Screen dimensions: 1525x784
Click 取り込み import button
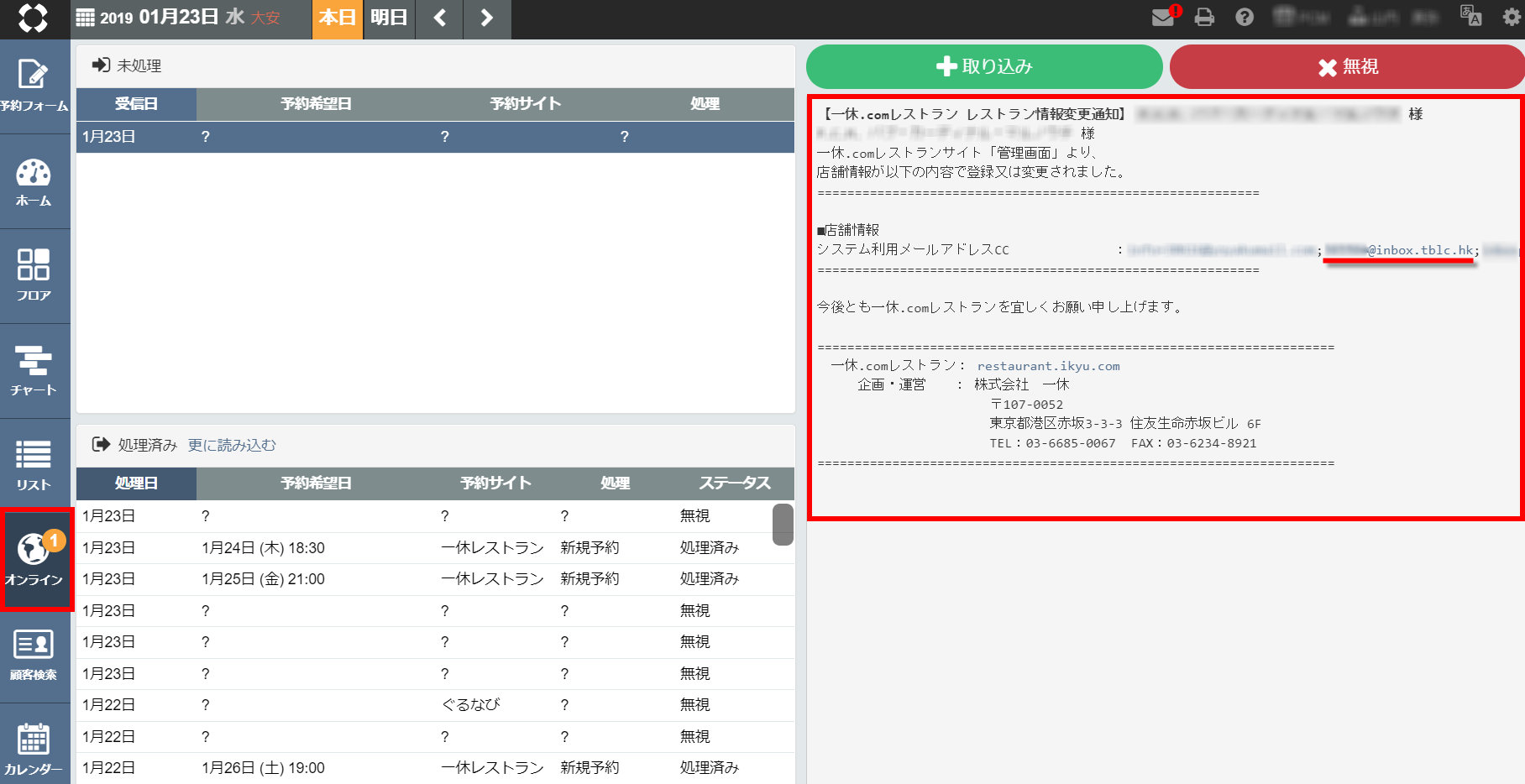[984, 66]
